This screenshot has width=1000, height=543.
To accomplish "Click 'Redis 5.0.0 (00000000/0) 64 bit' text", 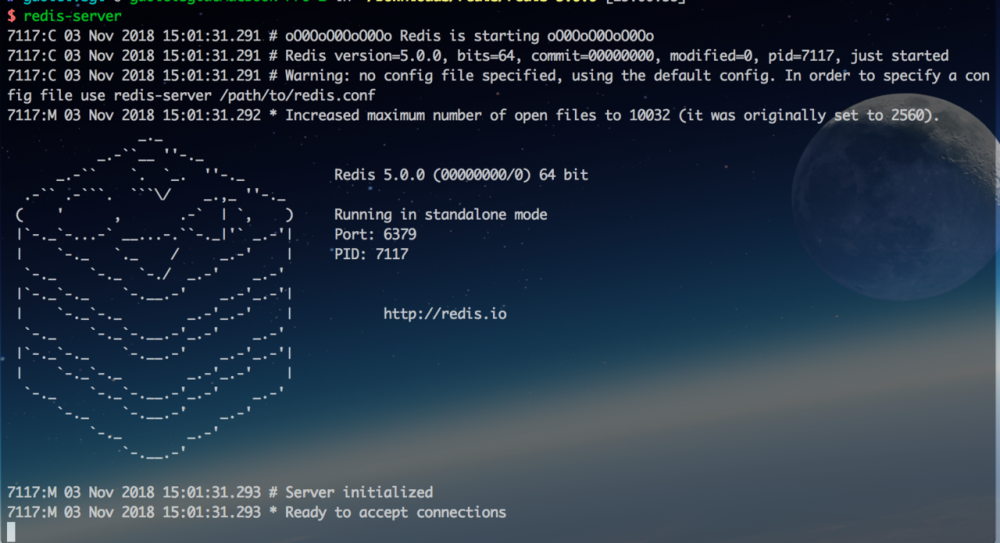I will coord(461,175).
